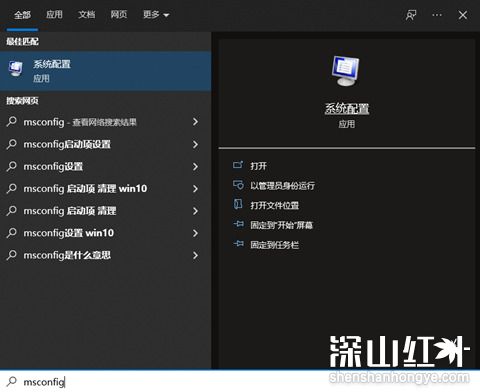Expand arrow for msconfig启动项设置
Screen dimensions: 480x392
pos(195,144)
